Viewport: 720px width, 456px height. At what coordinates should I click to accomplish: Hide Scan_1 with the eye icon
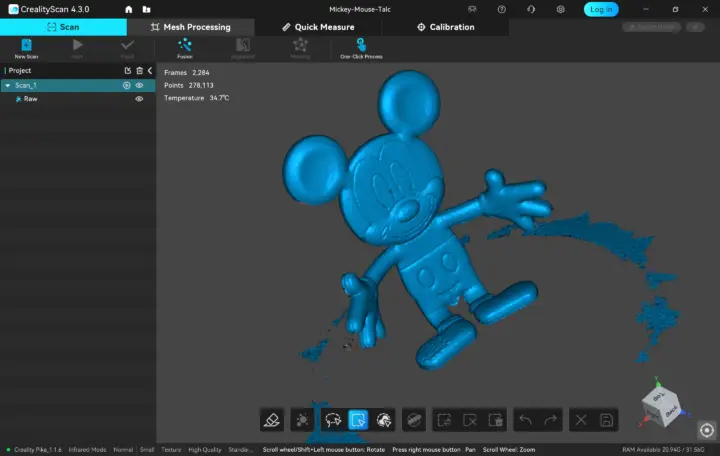coord(139,85)
